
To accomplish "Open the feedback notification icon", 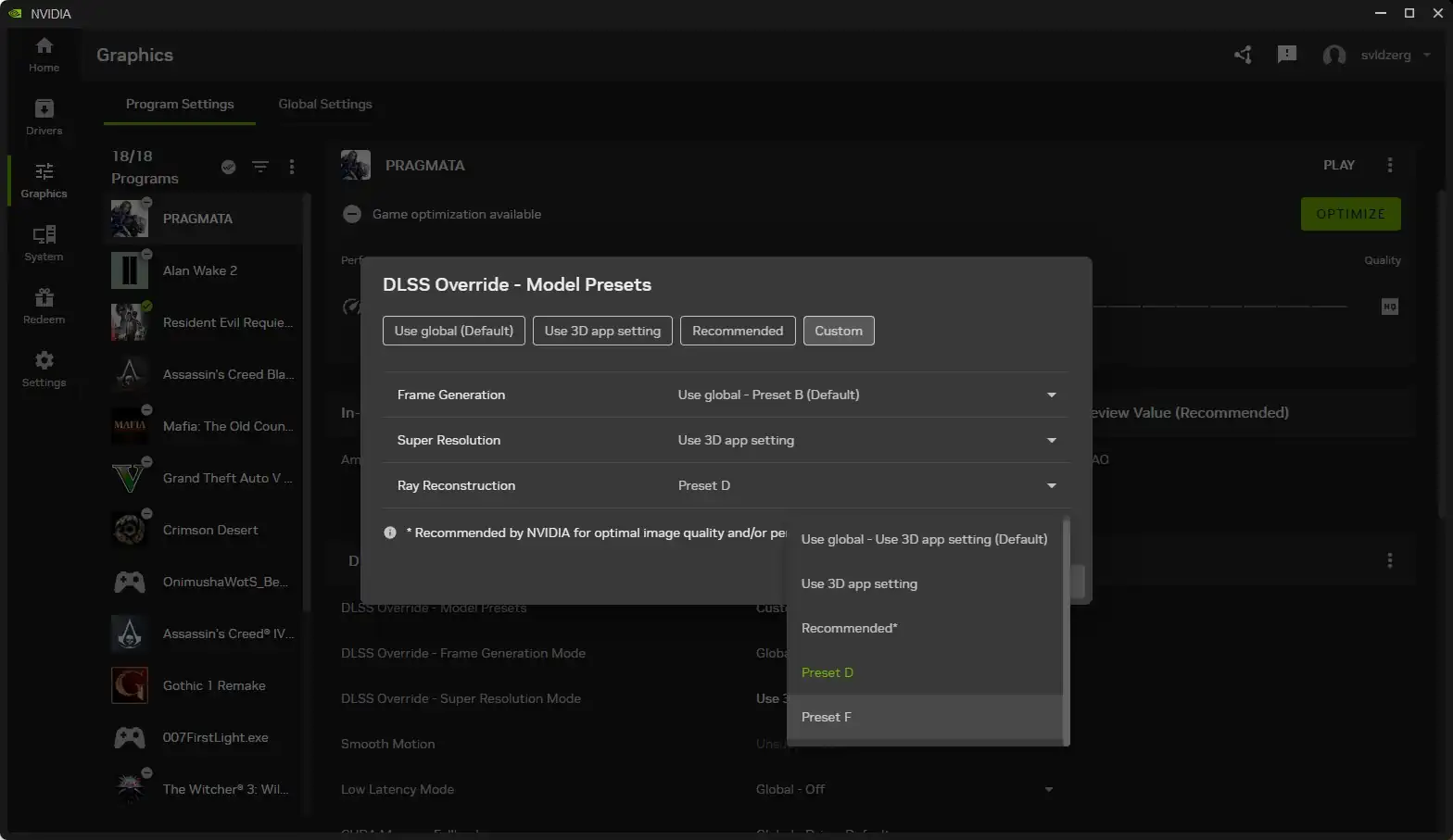I will (x=1287, y=55).
